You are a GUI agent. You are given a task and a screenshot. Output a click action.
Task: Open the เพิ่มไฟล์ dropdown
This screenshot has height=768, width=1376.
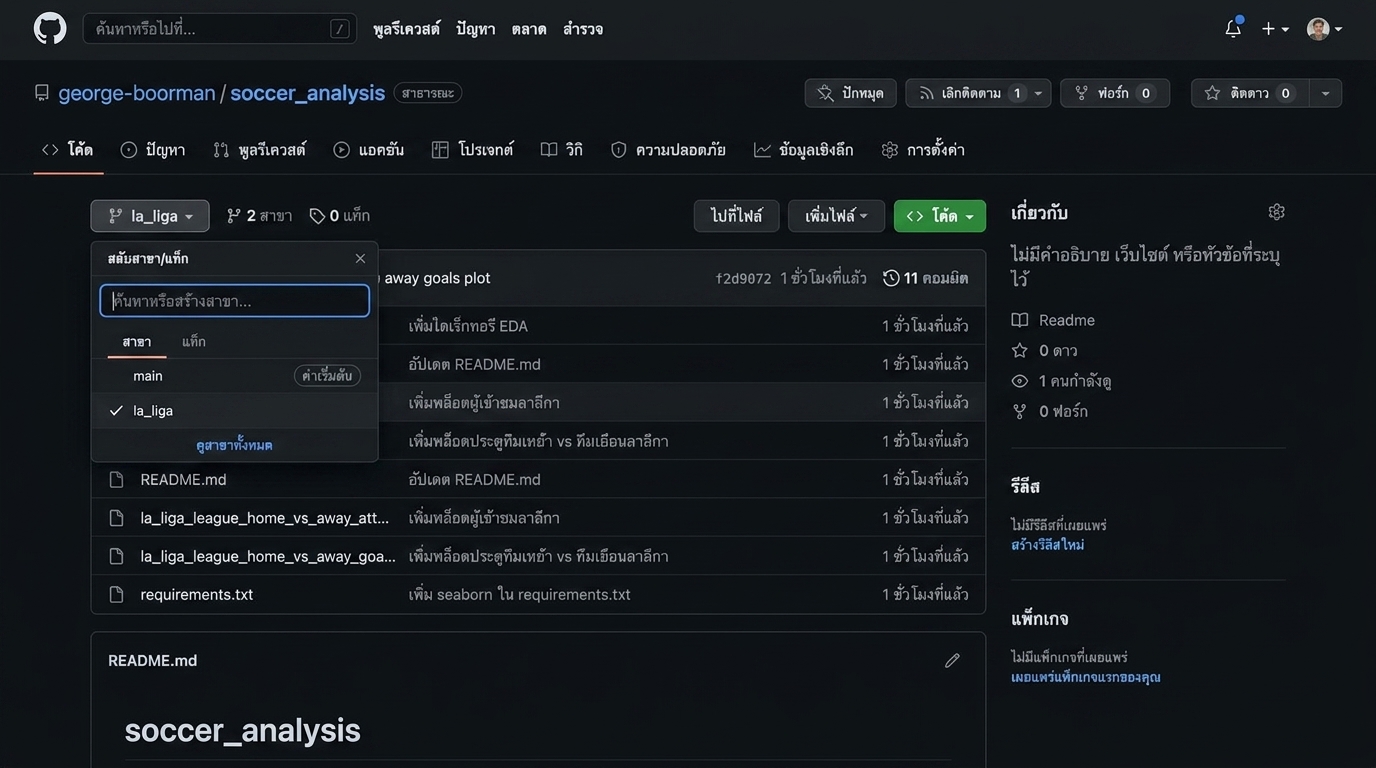coord(837,216)
